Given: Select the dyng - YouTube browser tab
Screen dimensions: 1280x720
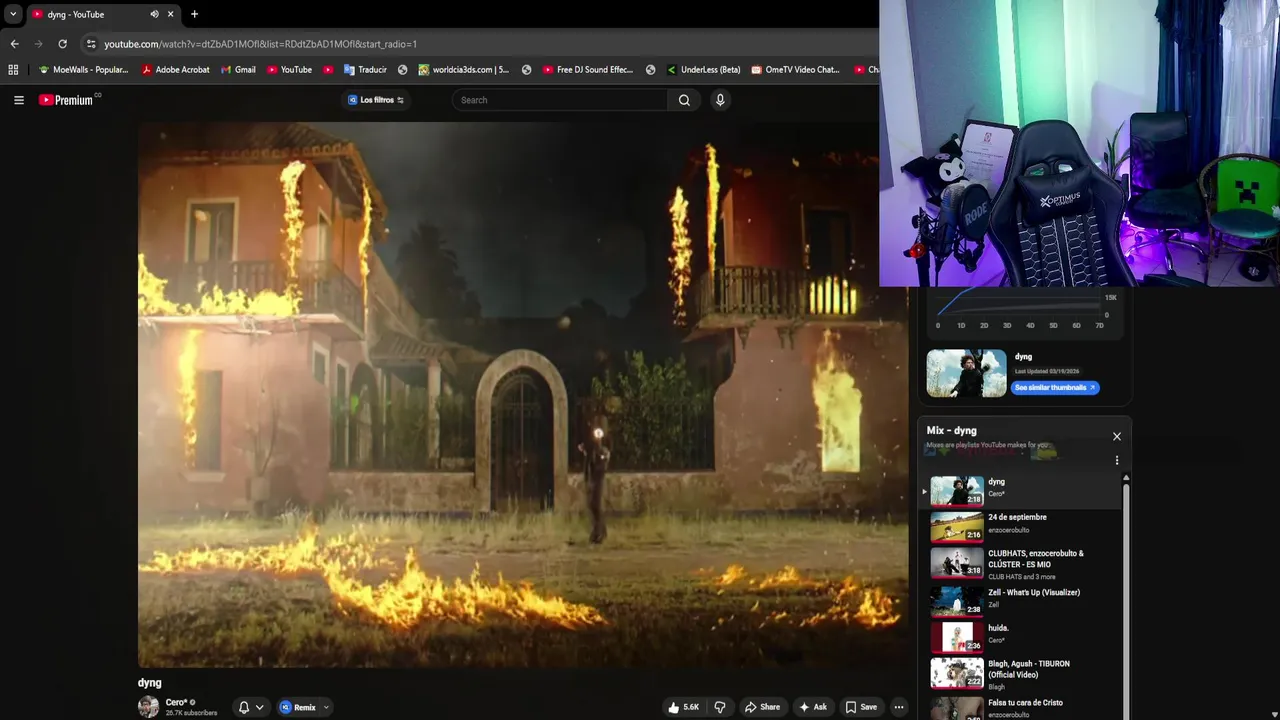Looking at the screenshot, I should tap(103, 14).
